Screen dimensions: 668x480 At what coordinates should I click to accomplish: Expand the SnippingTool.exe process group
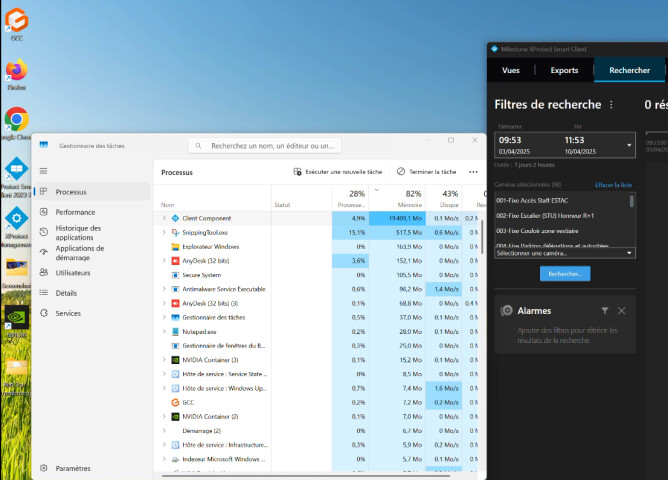[164, 232]
